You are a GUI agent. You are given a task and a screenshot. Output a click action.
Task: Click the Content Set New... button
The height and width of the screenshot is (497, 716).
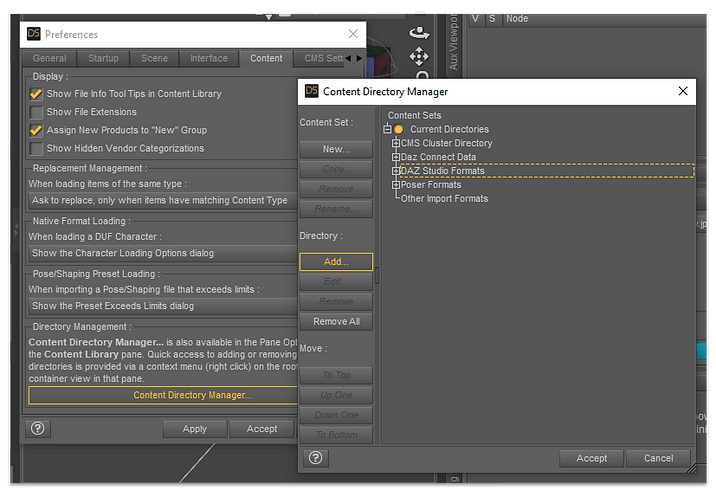[336, 149]
